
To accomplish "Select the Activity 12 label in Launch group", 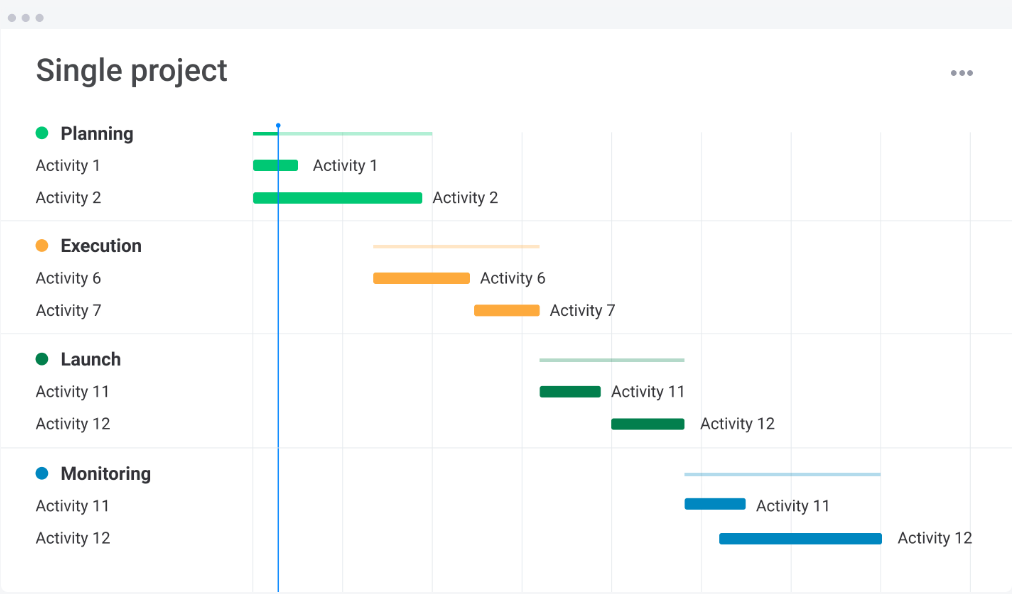I will (x=72, y=423).
